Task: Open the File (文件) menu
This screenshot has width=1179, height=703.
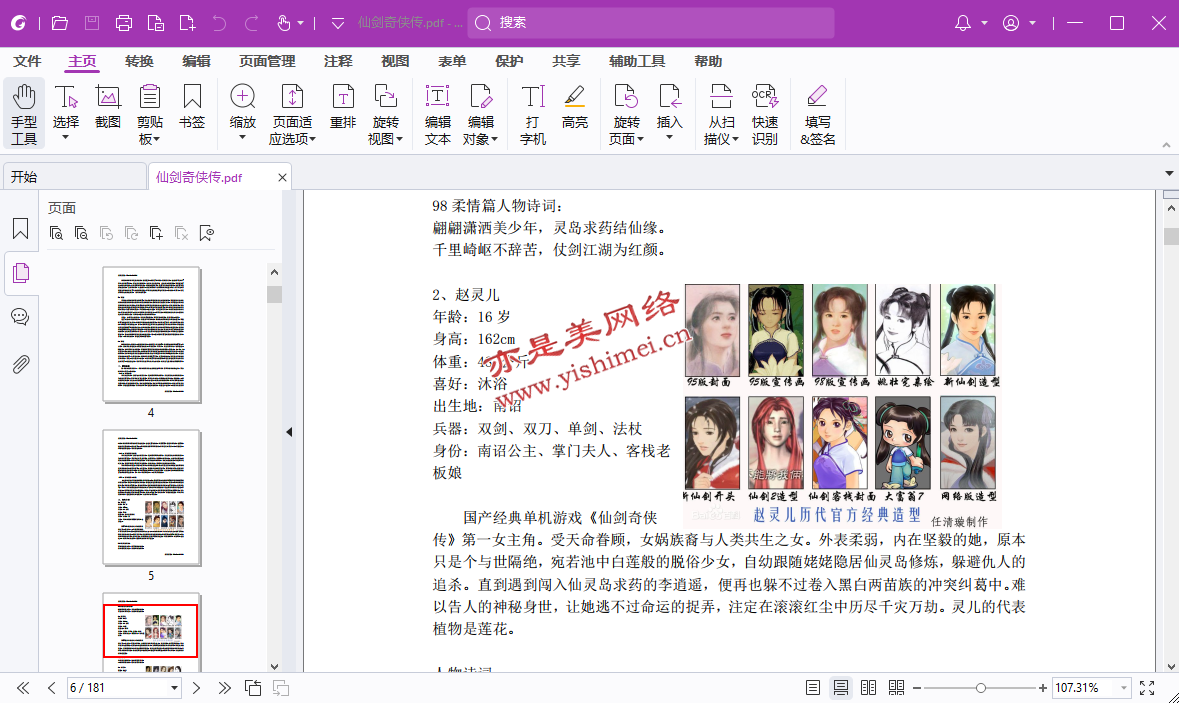Action: (x=27, y=62)
